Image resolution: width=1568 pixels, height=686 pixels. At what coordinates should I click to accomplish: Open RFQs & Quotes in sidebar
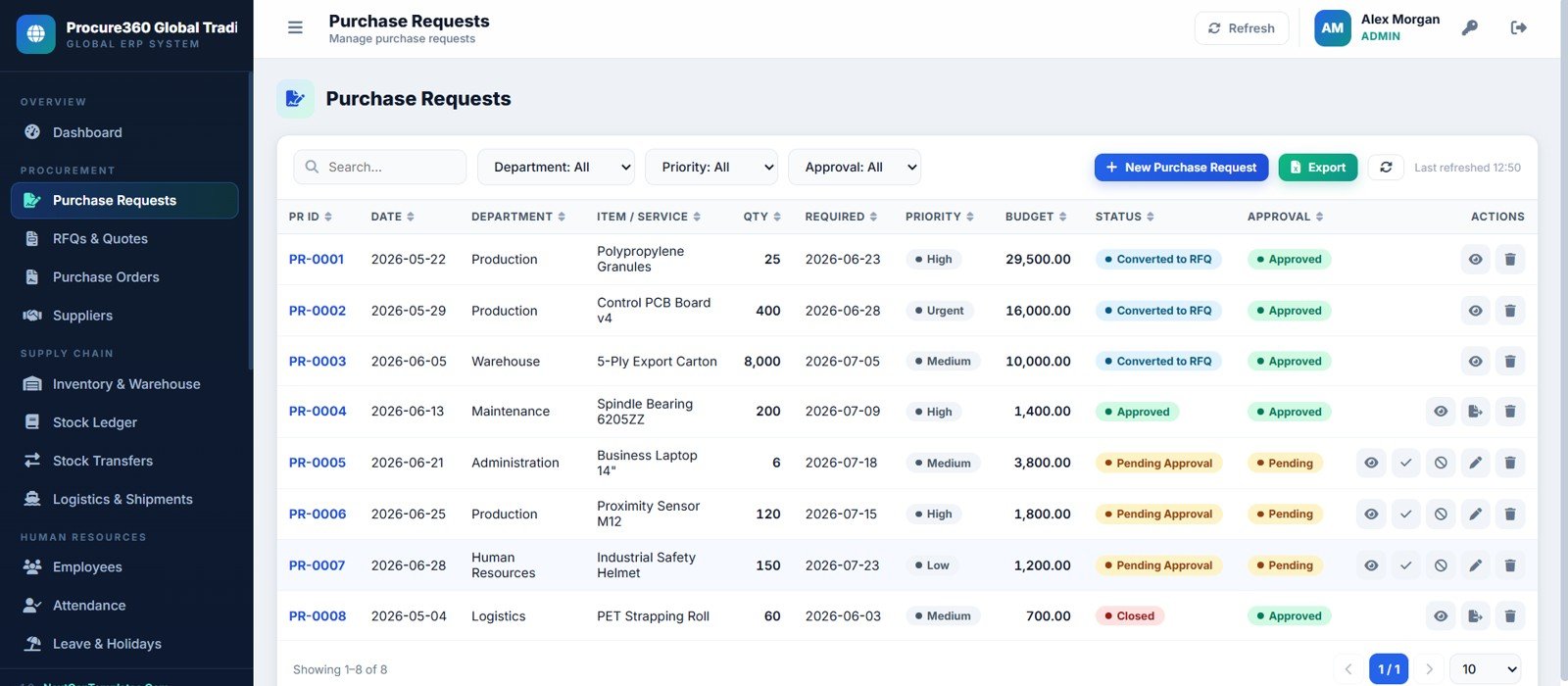coord(124,239)
